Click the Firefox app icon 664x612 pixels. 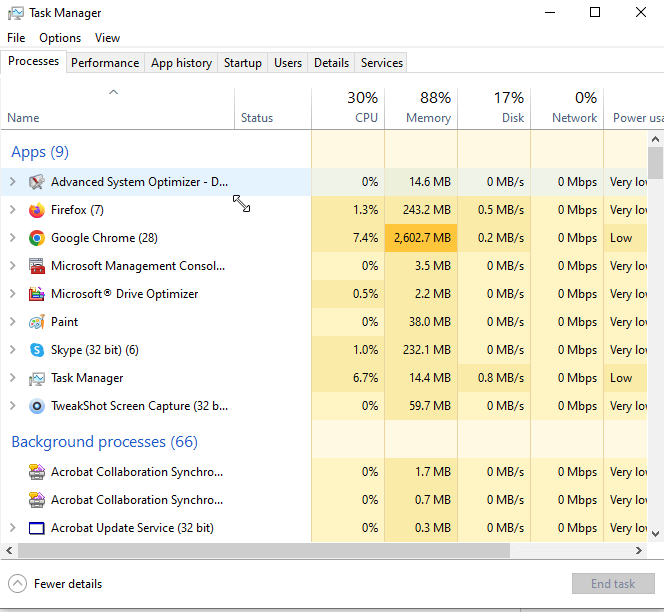[37, 210]
